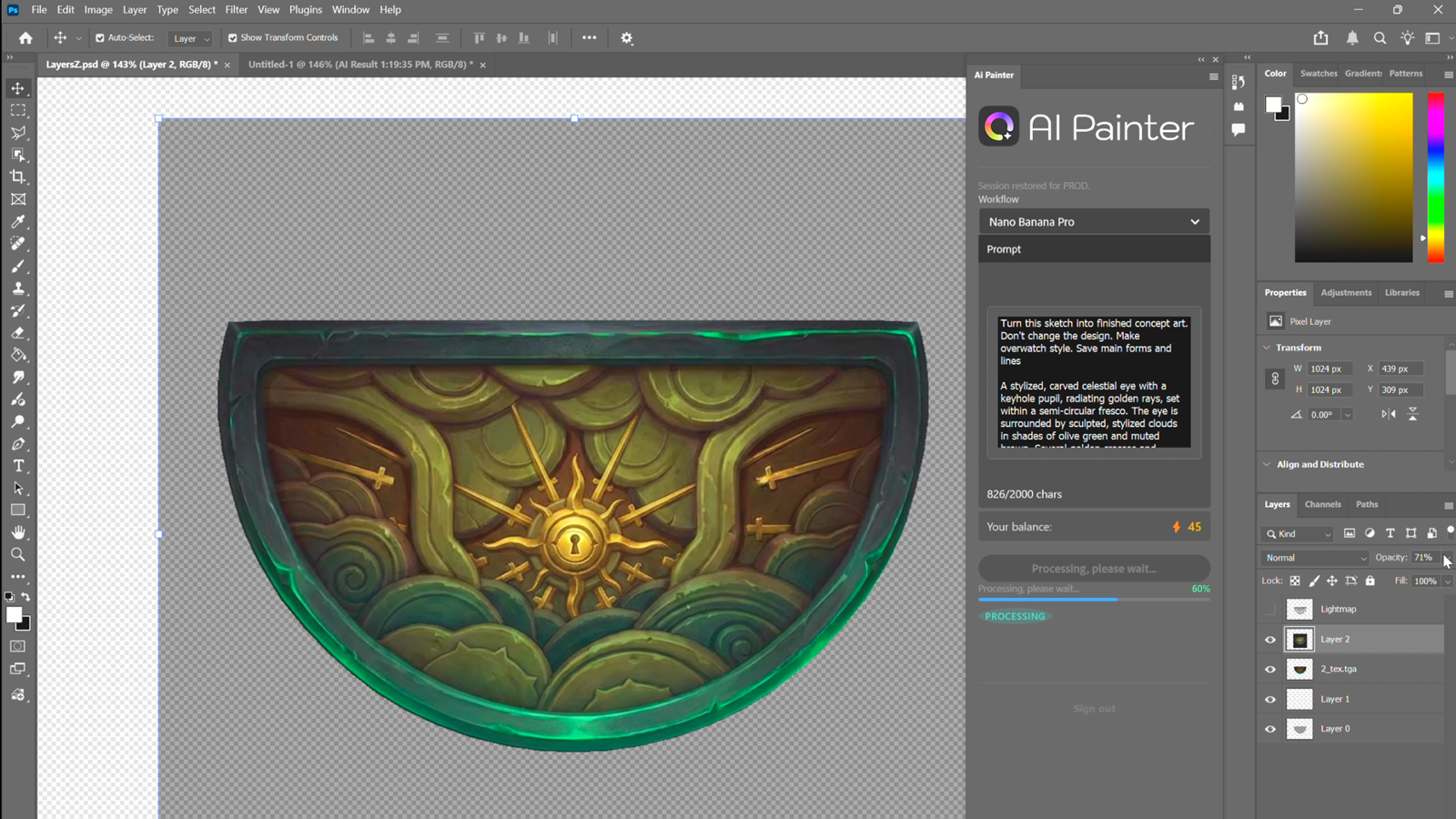Switch to the Adjustments tab
The width and height of the screenshot is (1456, 819).
point(1346,293)
